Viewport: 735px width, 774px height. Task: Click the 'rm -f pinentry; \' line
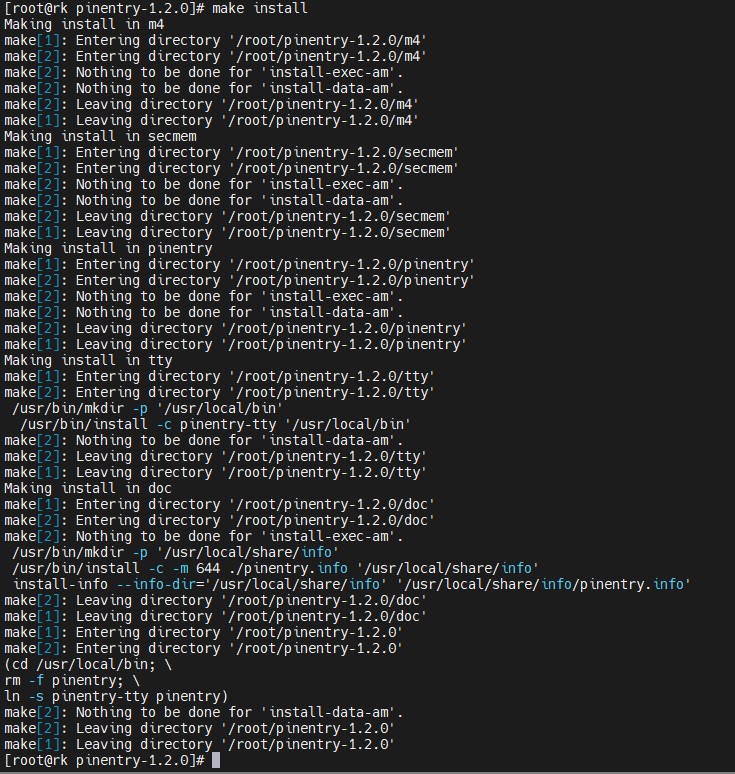point(72,680)
